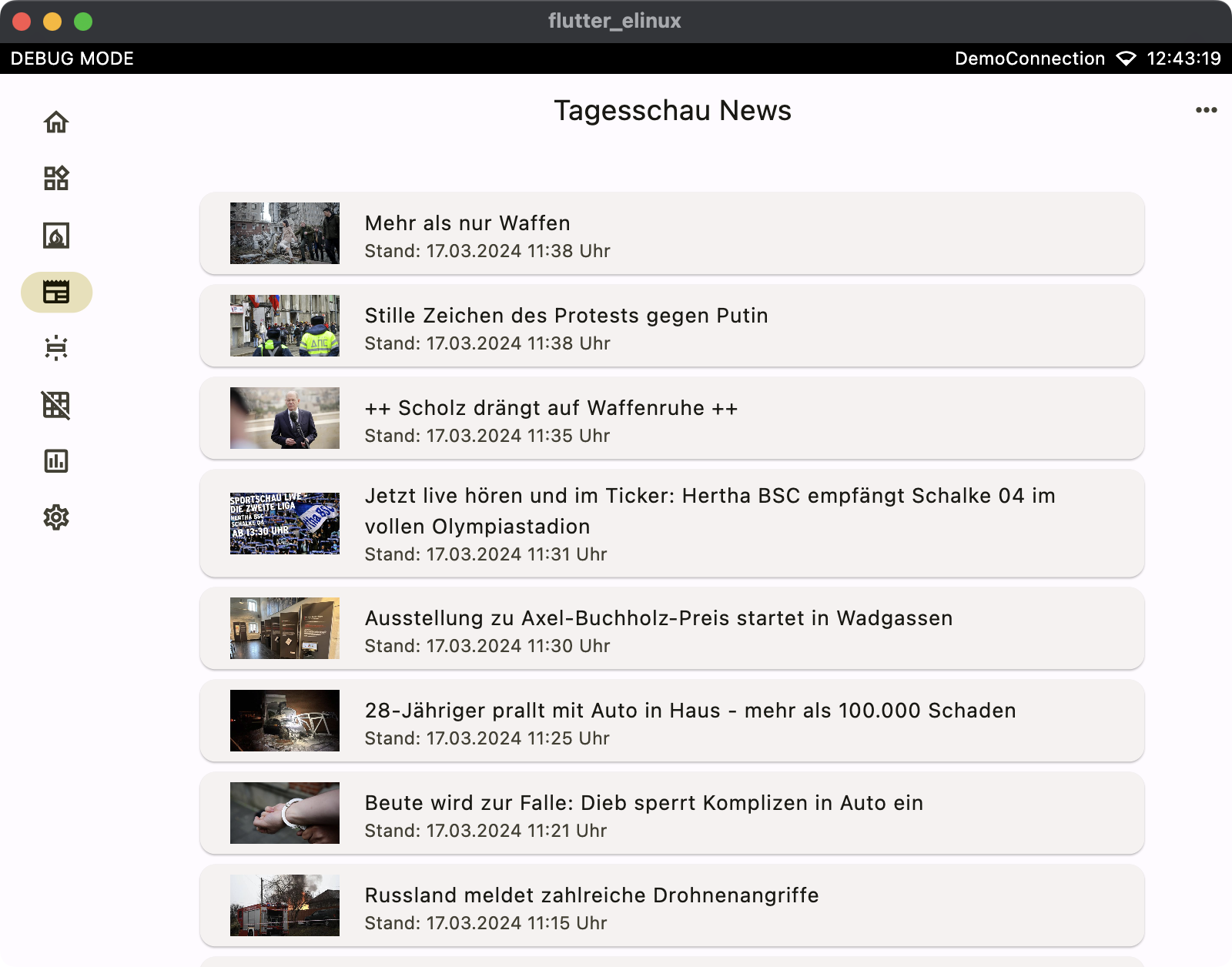Click handcuffs thumbnail of Beute article
The image size is (1232, 967).
point(285,813)
